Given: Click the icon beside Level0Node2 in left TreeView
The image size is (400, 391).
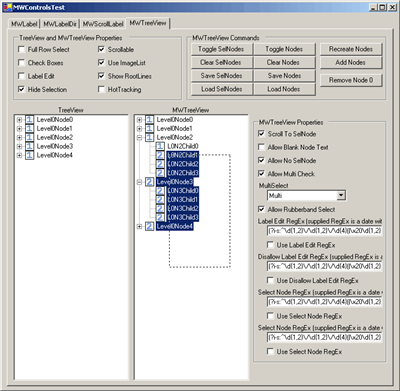Looking at the screenshot, I should 29,137.
